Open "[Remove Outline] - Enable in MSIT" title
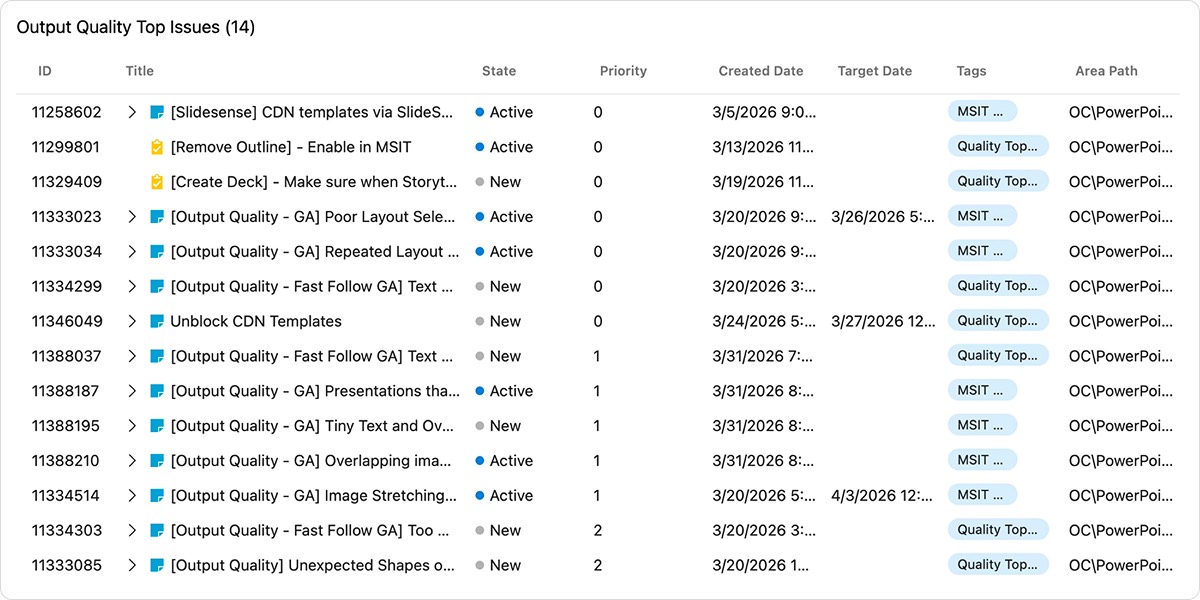Screen dimensions: 1200x600 point(291,147)
